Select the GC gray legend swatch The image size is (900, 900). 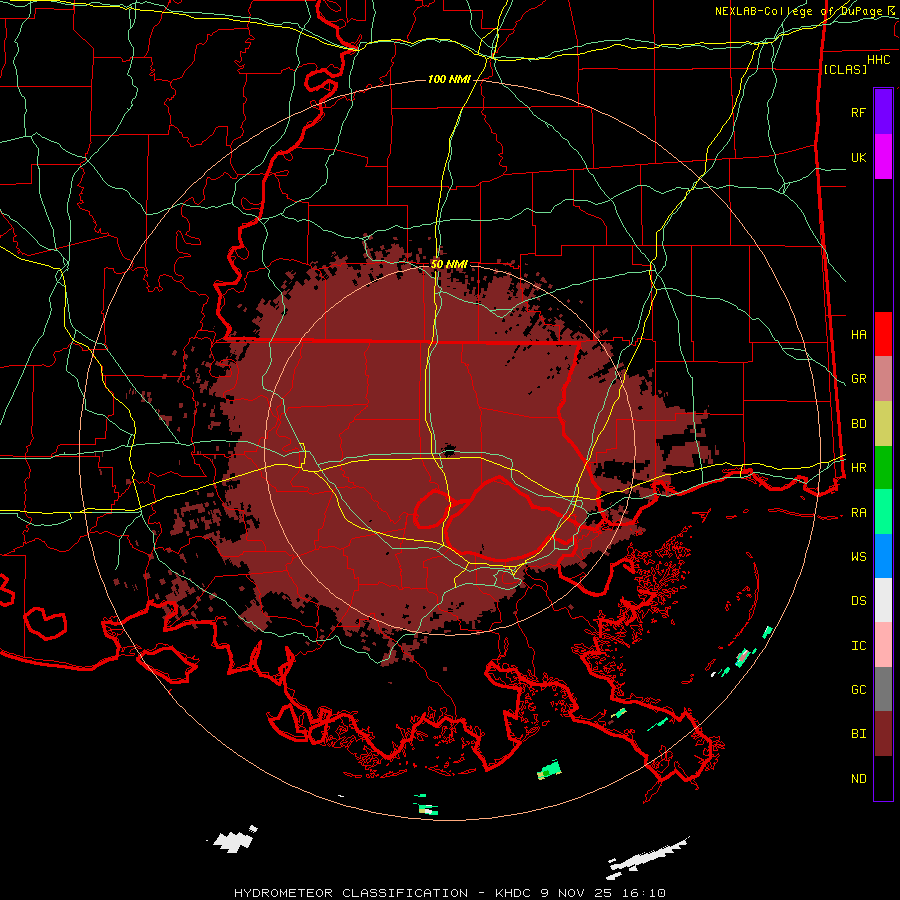(883, 689)
